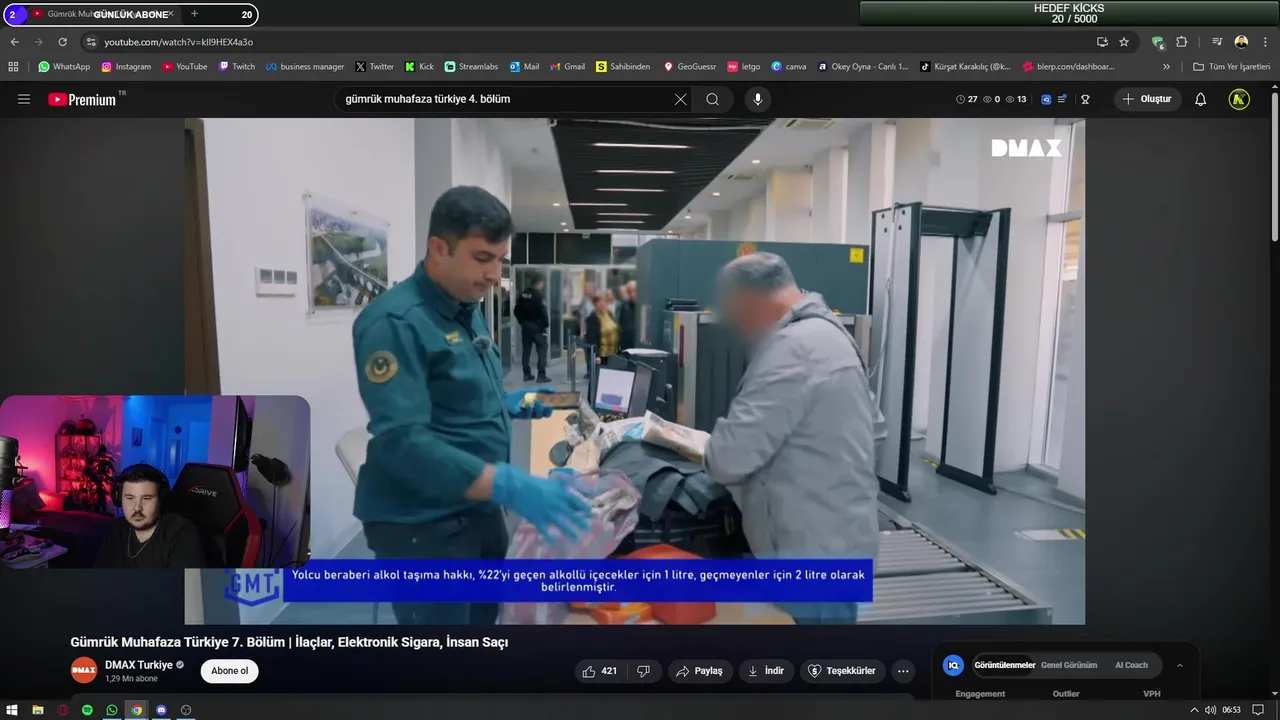Open the Gmail bookmark

coord(568,67)
